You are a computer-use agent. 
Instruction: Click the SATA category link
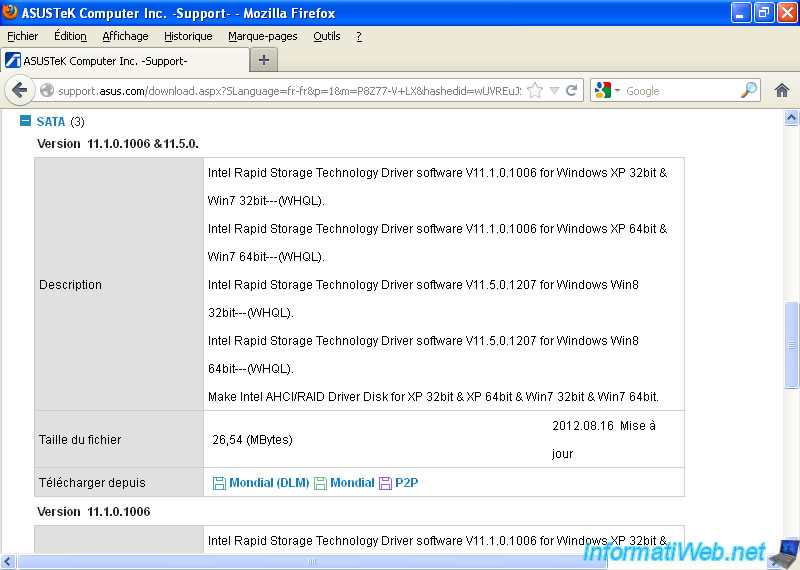tap(51, 121)
